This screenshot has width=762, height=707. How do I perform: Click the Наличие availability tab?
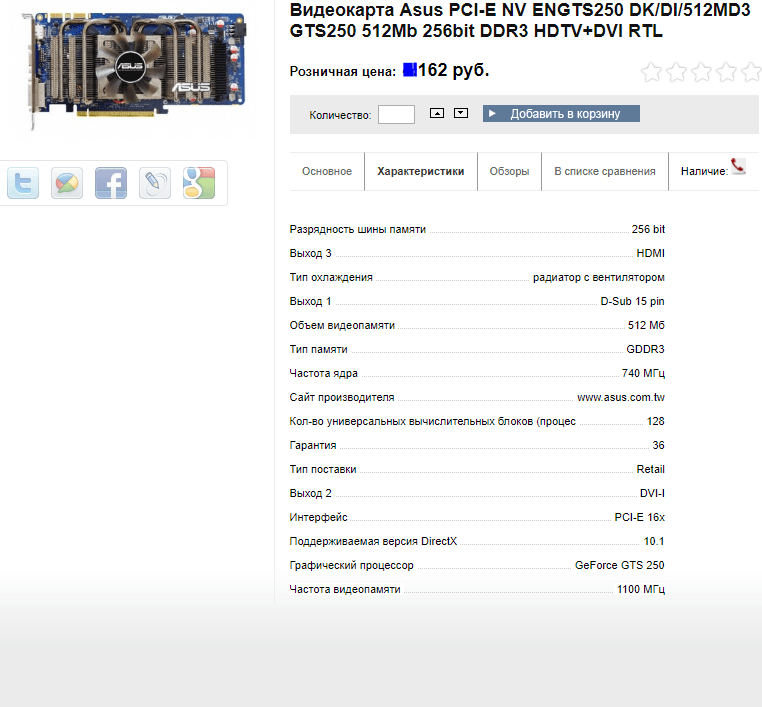click(704, 172)
